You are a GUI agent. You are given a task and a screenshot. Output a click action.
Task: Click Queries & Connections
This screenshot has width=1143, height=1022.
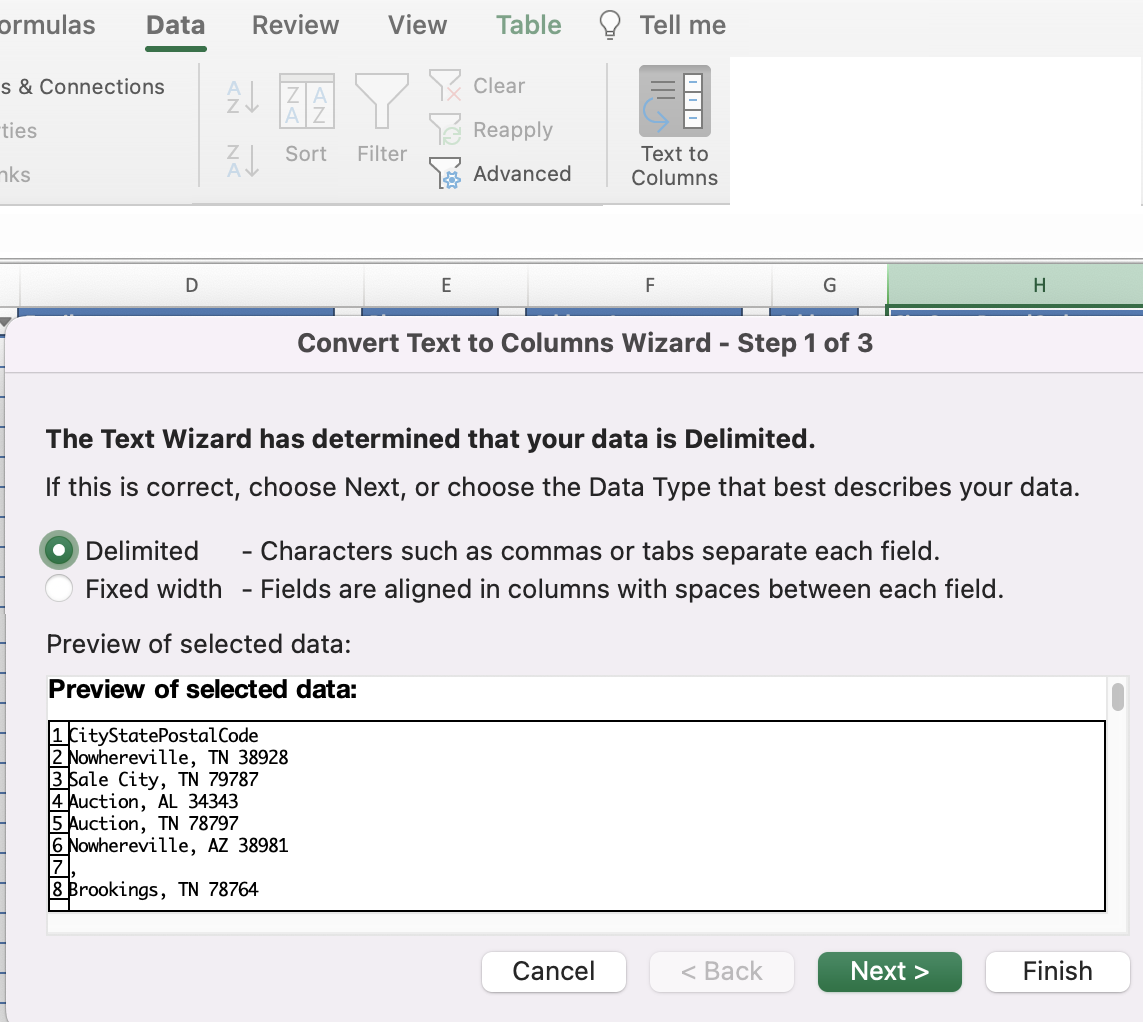click(82, 87)
